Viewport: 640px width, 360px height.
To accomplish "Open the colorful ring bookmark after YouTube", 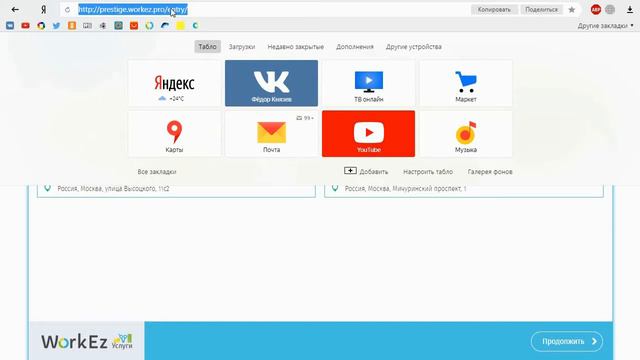I will coord(41,25).
